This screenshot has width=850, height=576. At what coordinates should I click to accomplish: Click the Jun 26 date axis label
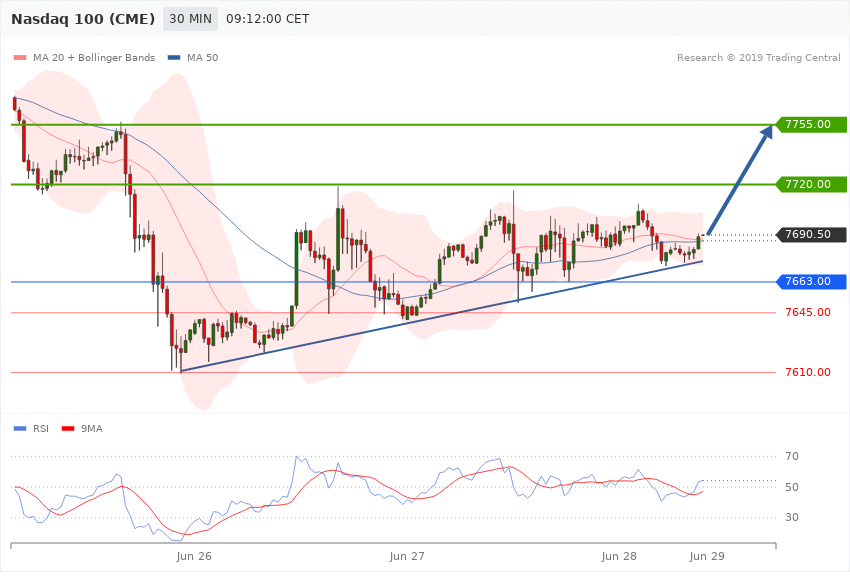[194, 556]
